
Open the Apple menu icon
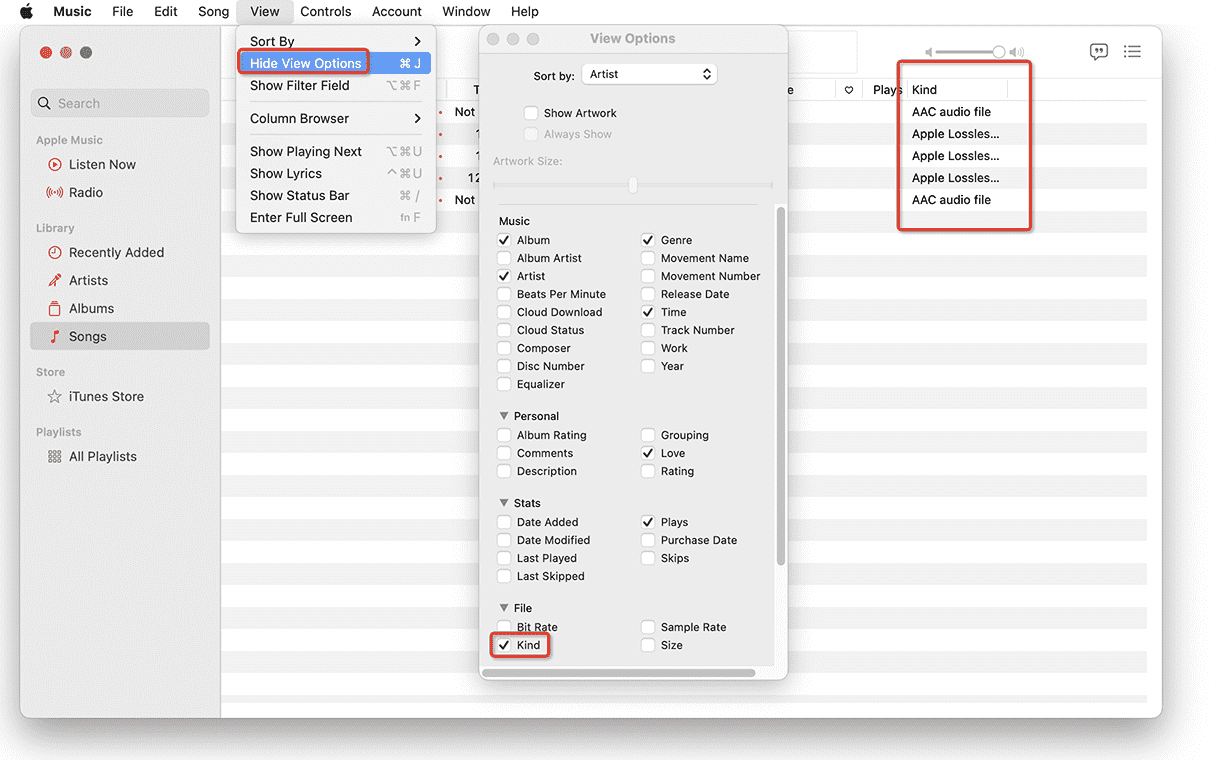tap(27, 12)
